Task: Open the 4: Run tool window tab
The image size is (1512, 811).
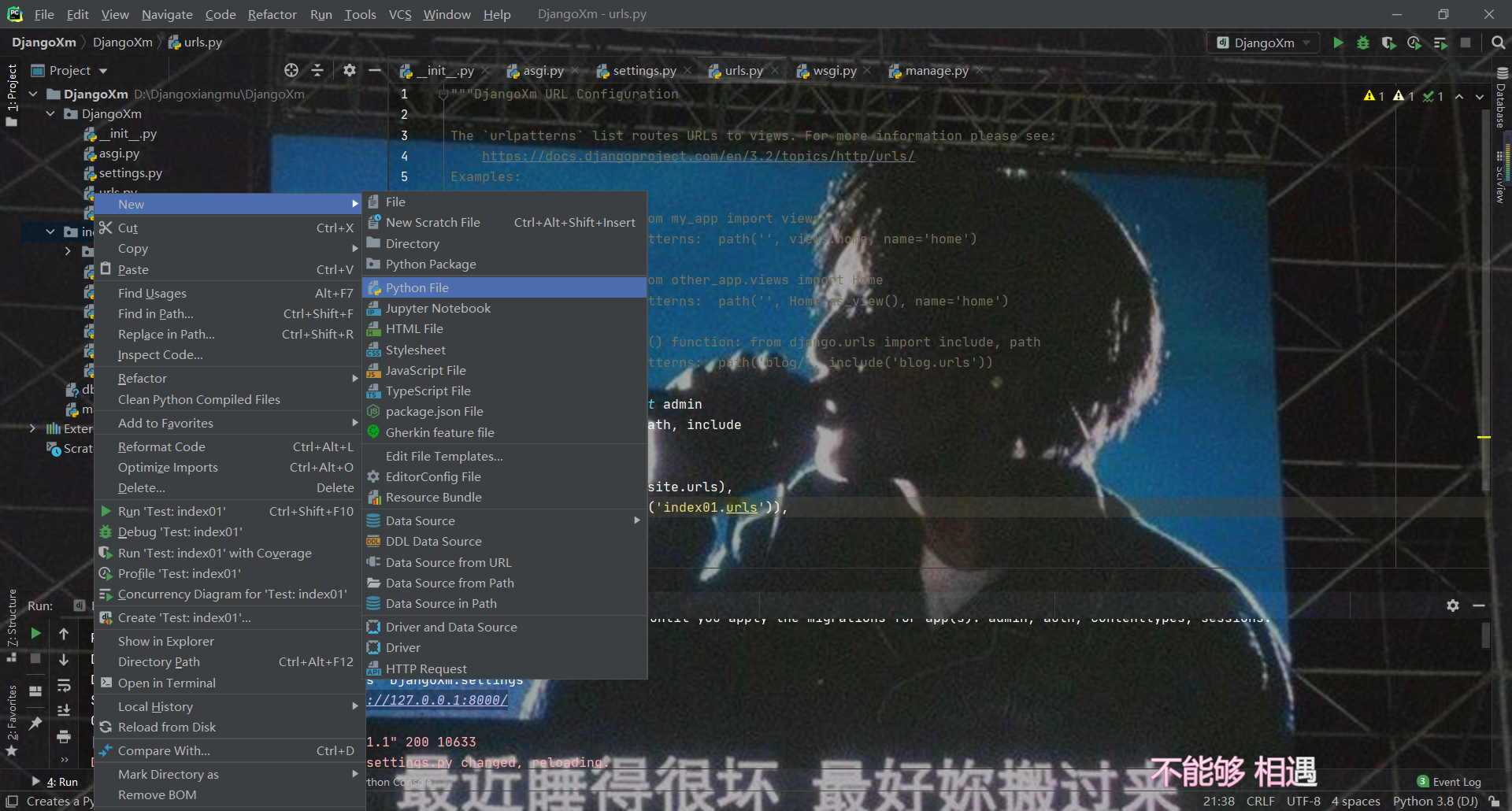Action: click(x=55, y=782)
